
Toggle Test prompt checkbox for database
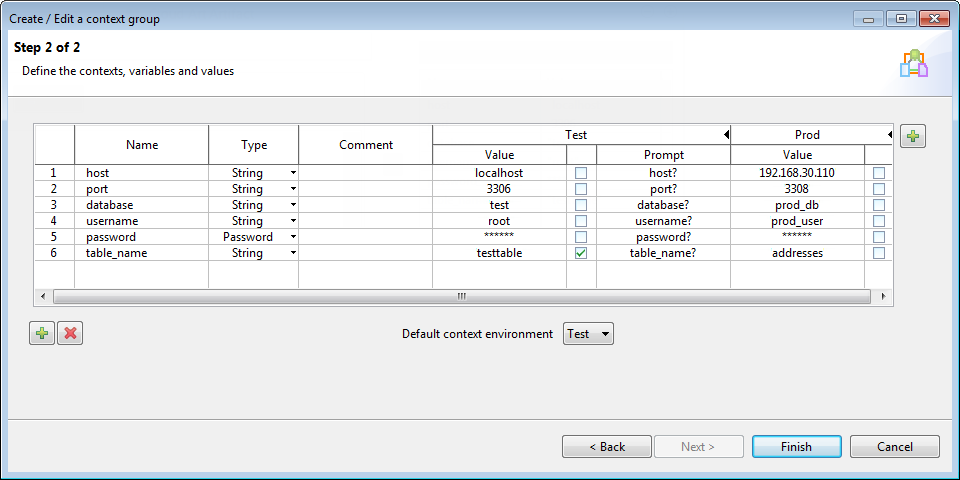click(x=581, y=205)
